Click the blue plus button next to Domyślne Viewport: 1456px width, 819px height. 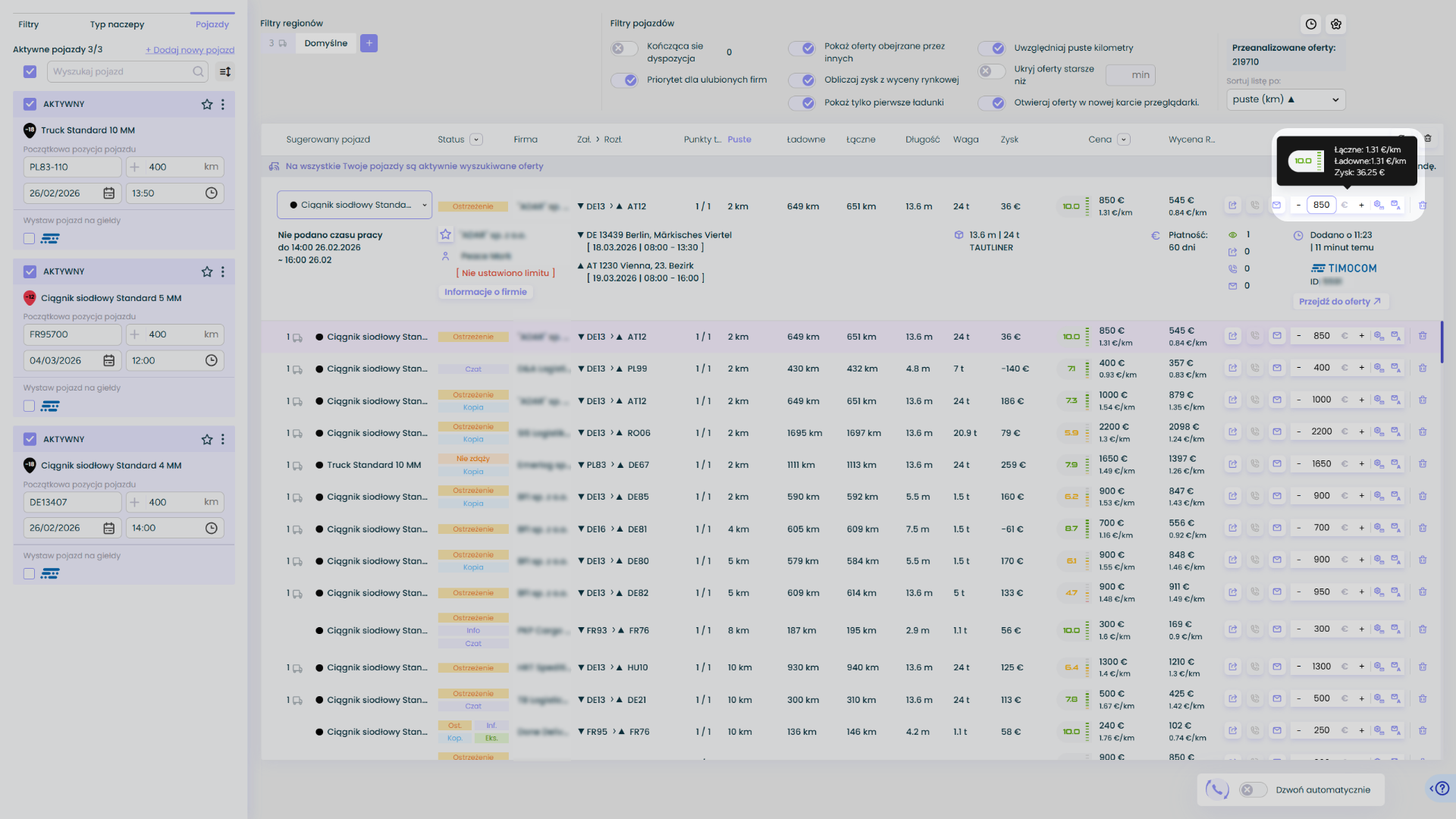click(369, 43)
